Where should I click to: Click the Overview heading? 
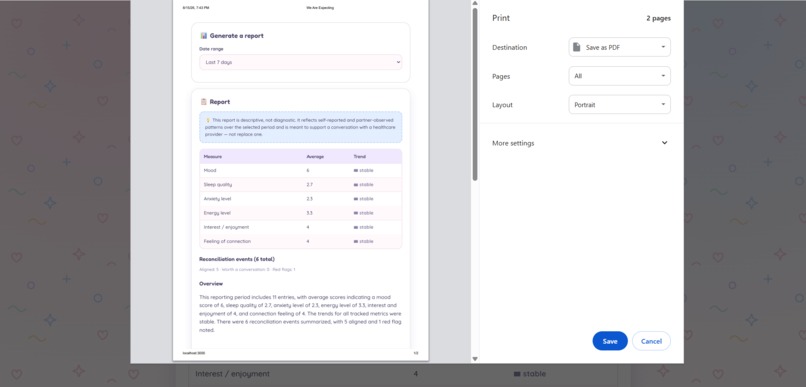click(211, 284)
